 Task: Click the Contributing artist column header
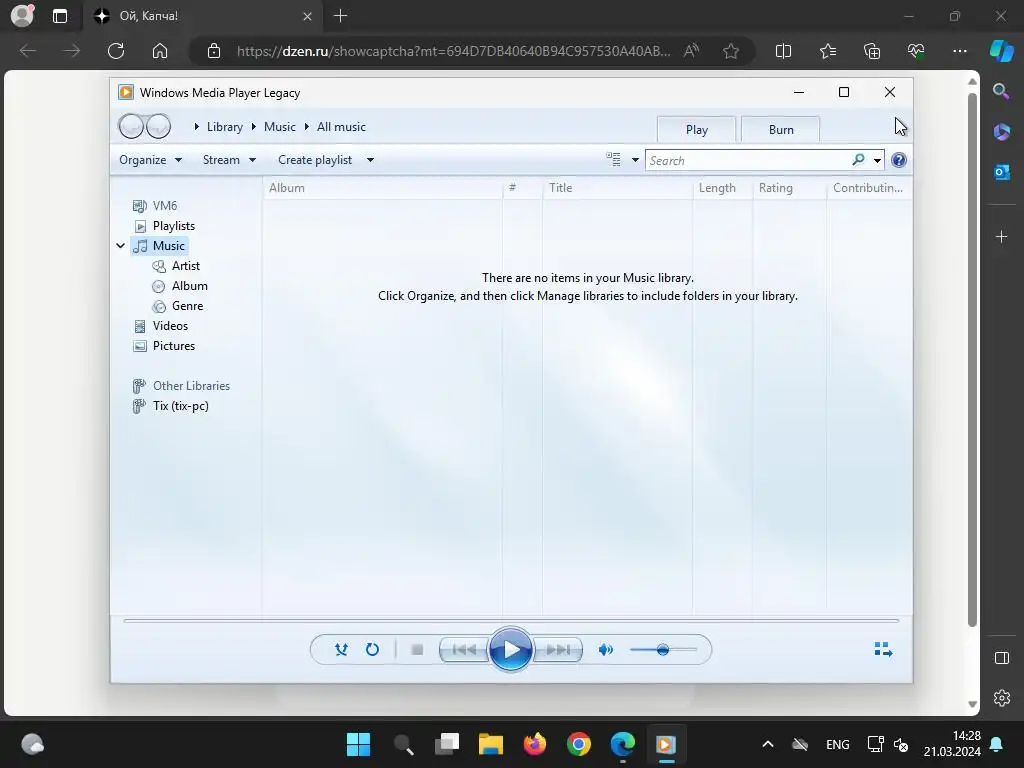click(x=869, y=188)
